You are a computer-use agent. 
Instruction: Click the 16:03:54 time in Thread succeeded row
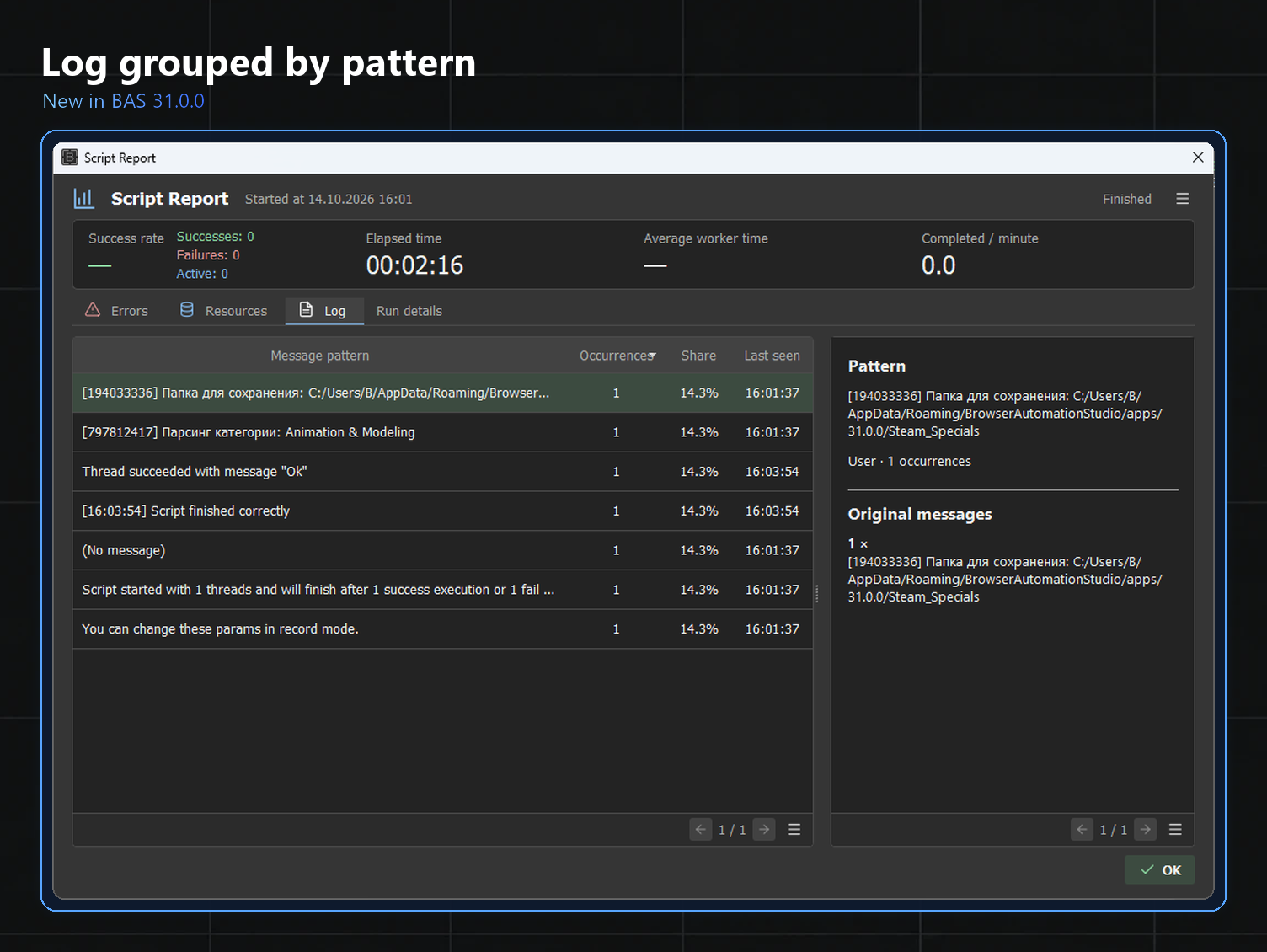(772, 472)
